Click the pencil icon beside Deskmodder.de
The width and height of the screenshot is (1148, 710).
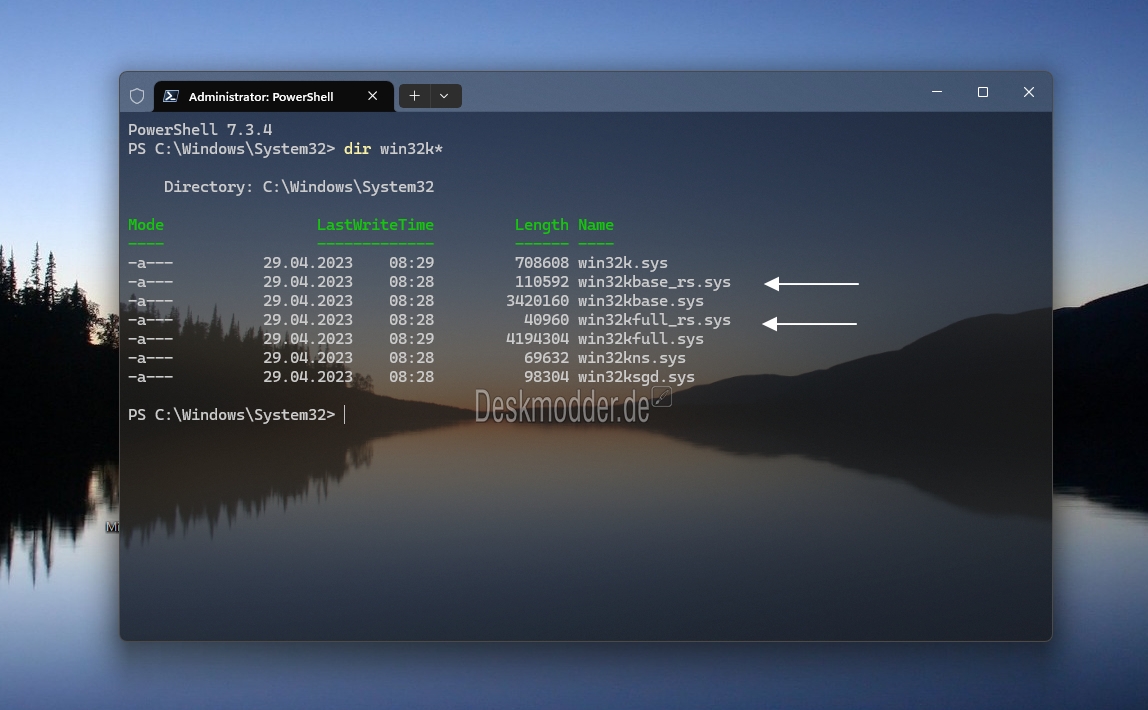point(661,397)
